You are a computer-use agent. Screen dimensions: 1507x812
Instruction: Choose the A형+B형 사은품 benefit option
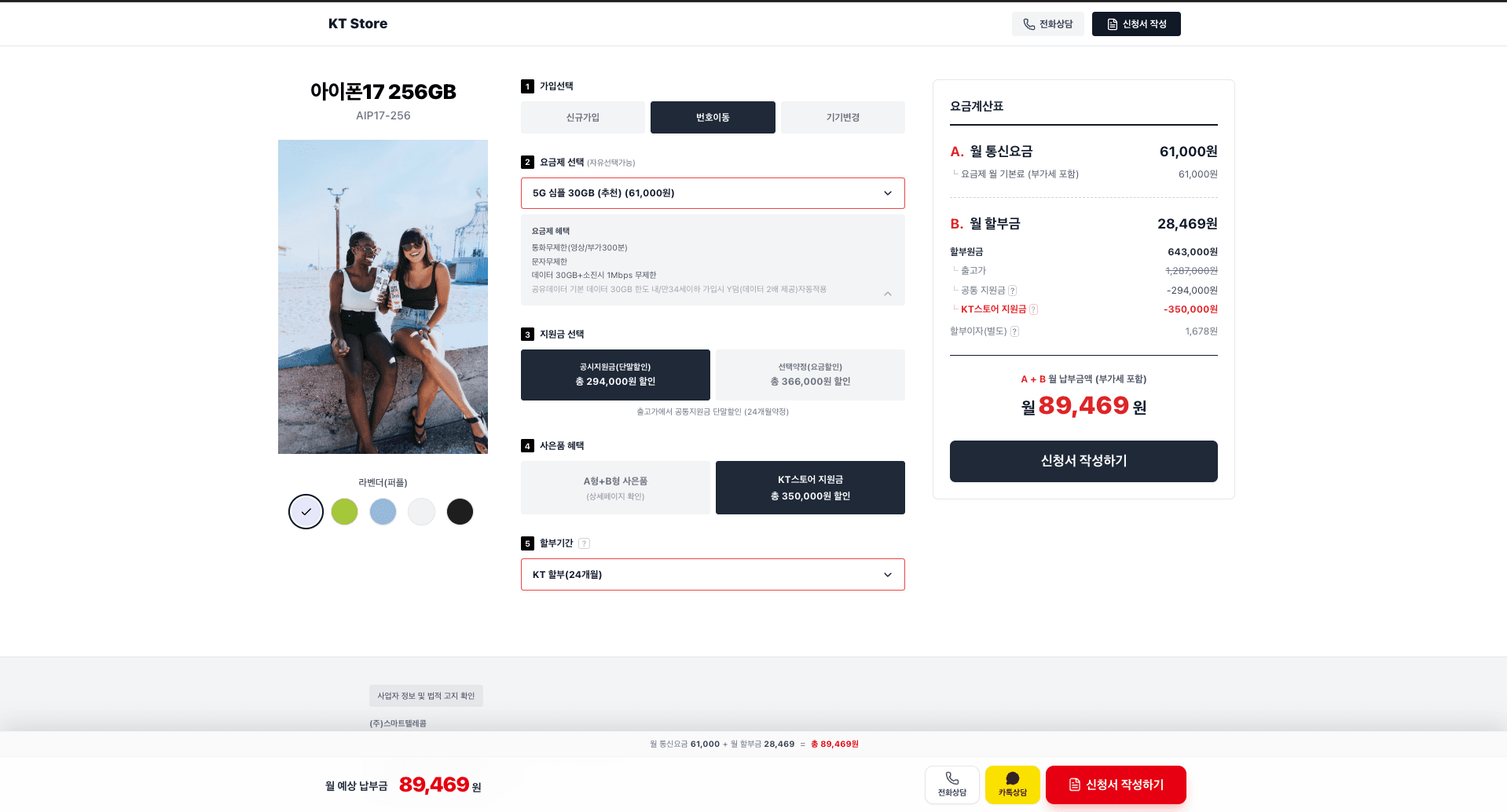tap(615, 488)
